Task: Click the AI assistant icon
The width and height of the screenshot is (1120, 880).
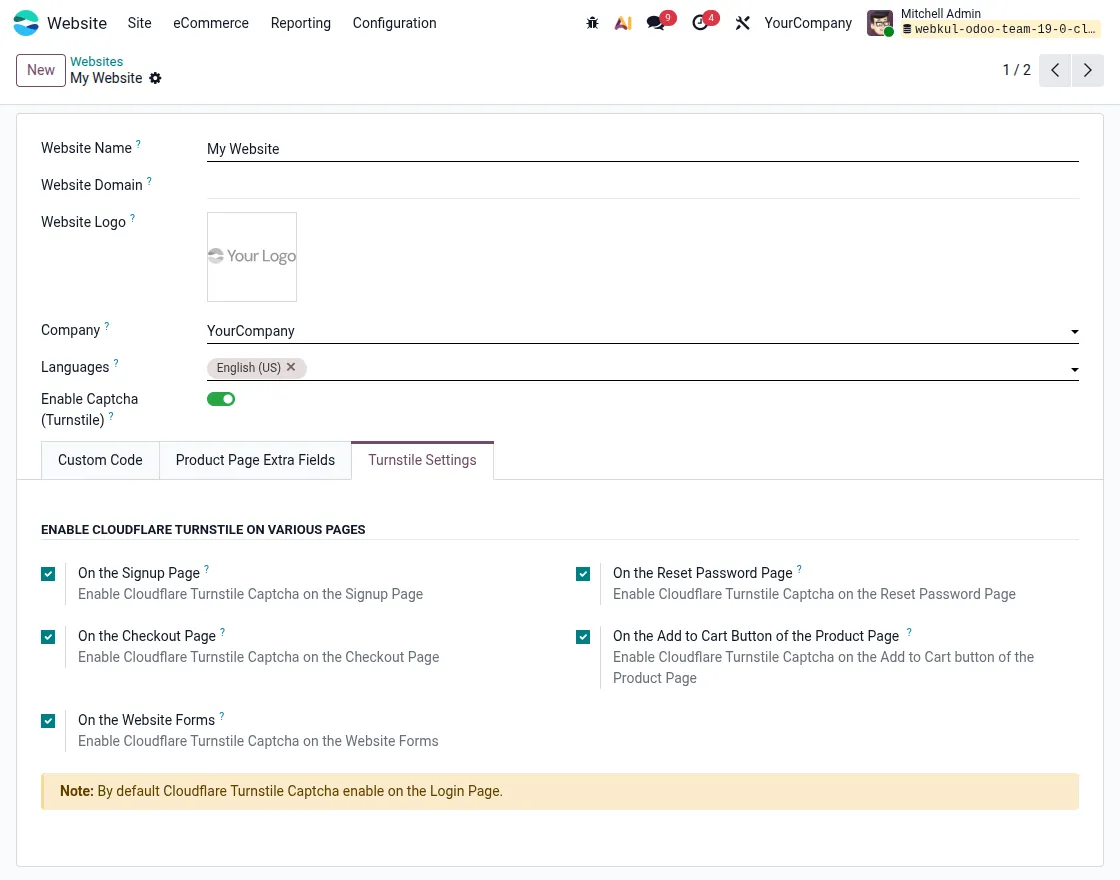Action: point(623,23)
